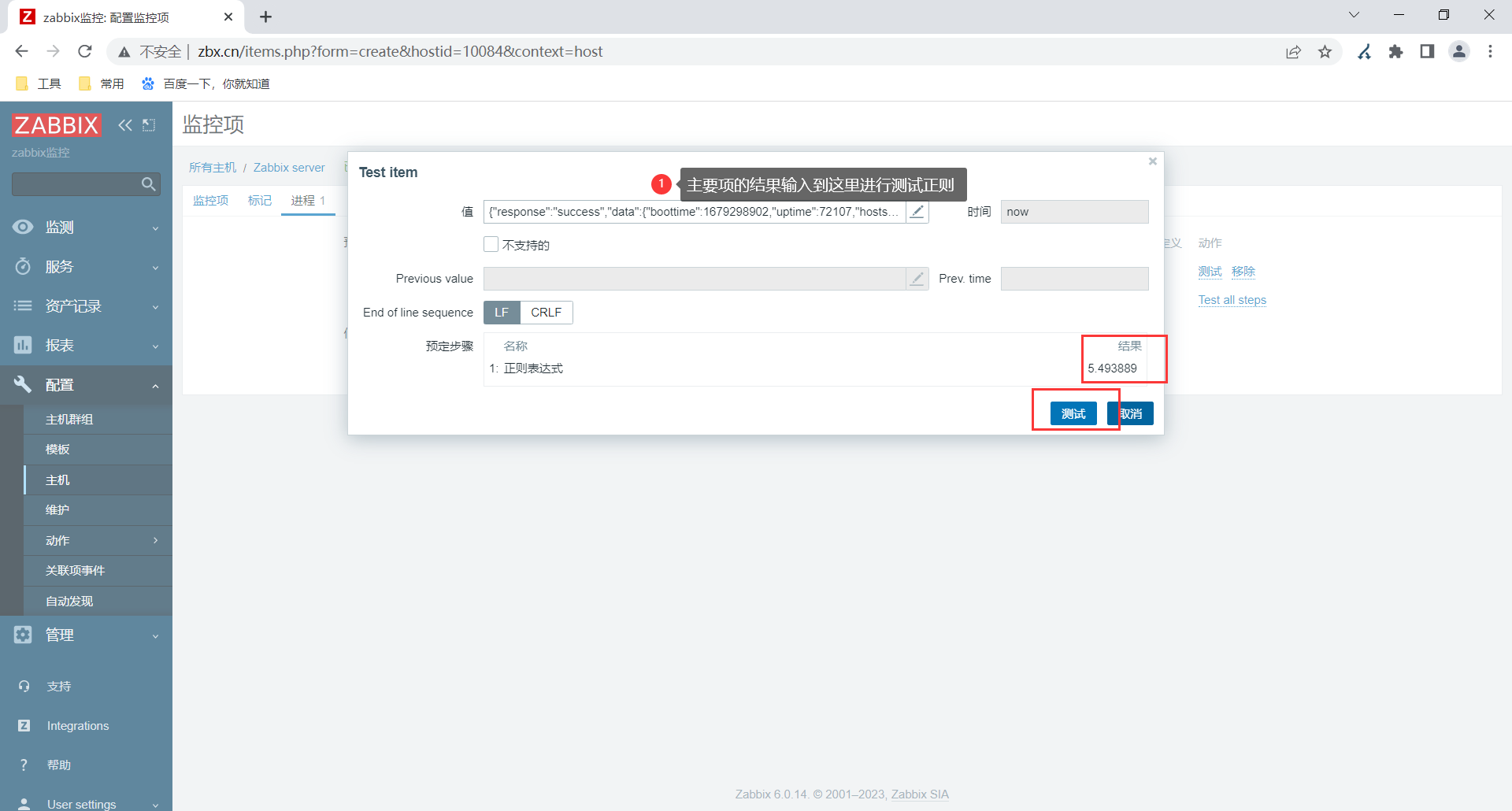This screenshot has height=811, width=1512.
Task: Select CRLF end of line sequence
Action: point(547,313)
